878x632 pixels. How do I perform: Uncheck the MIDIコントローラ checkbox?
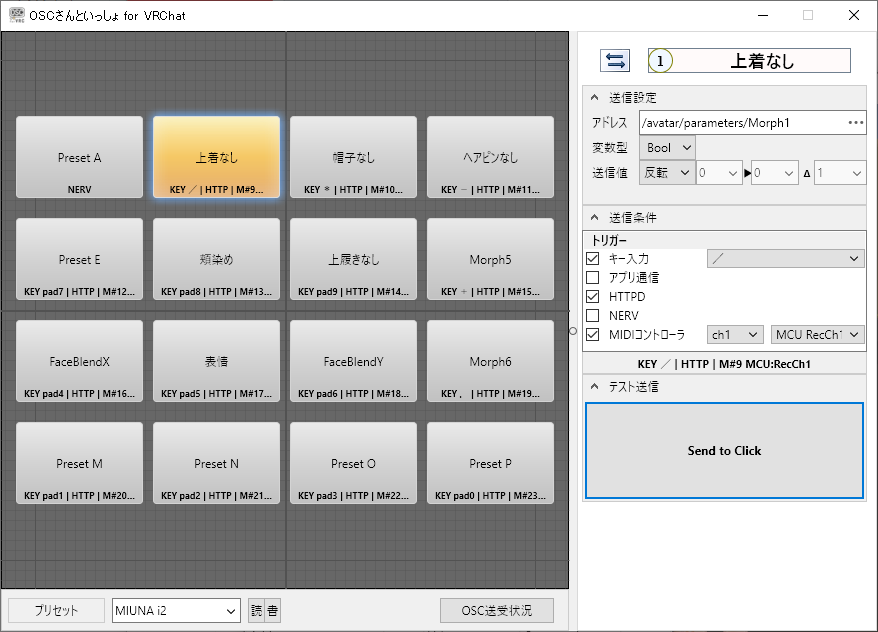tap(592, 334)
